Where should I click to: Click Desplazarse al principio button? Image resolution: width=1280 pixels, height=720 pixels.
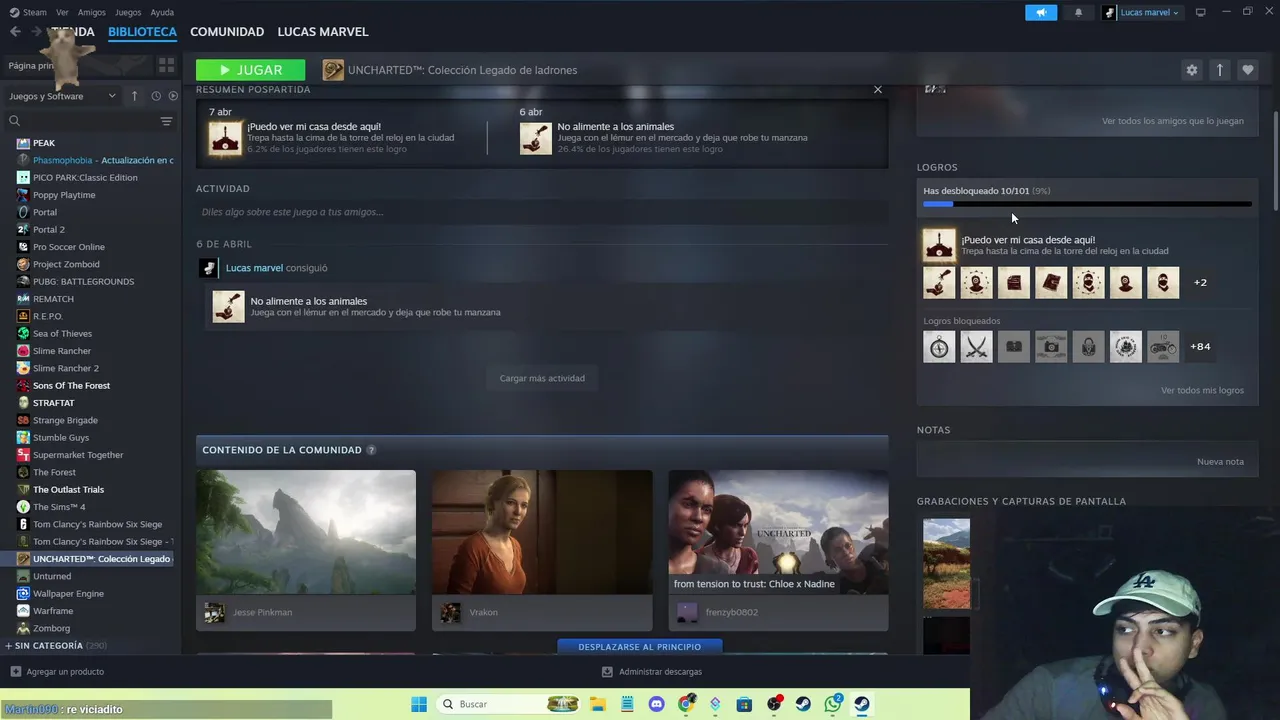pos(640,646)
